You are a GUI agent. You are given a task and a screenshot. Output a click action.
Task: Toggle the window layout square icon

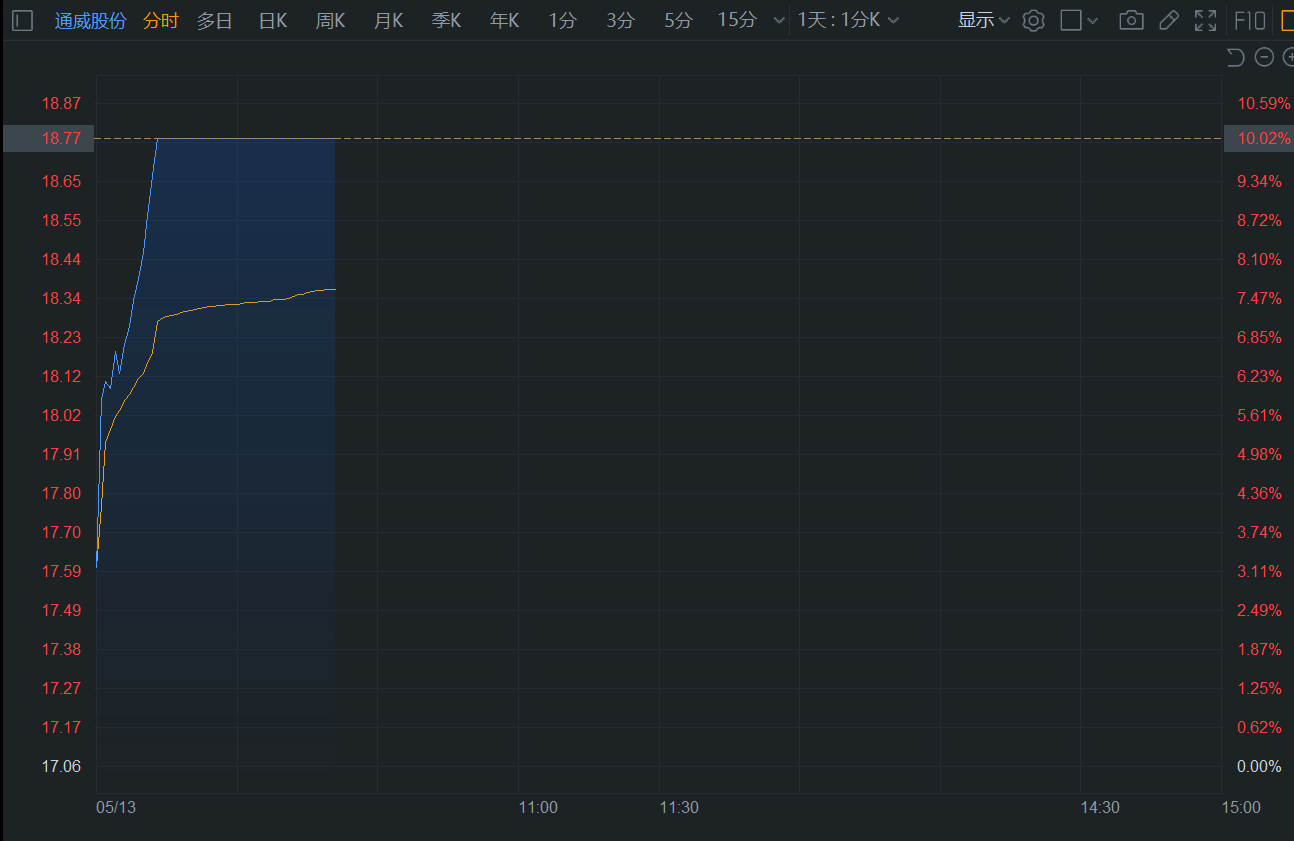(1071, 20)
